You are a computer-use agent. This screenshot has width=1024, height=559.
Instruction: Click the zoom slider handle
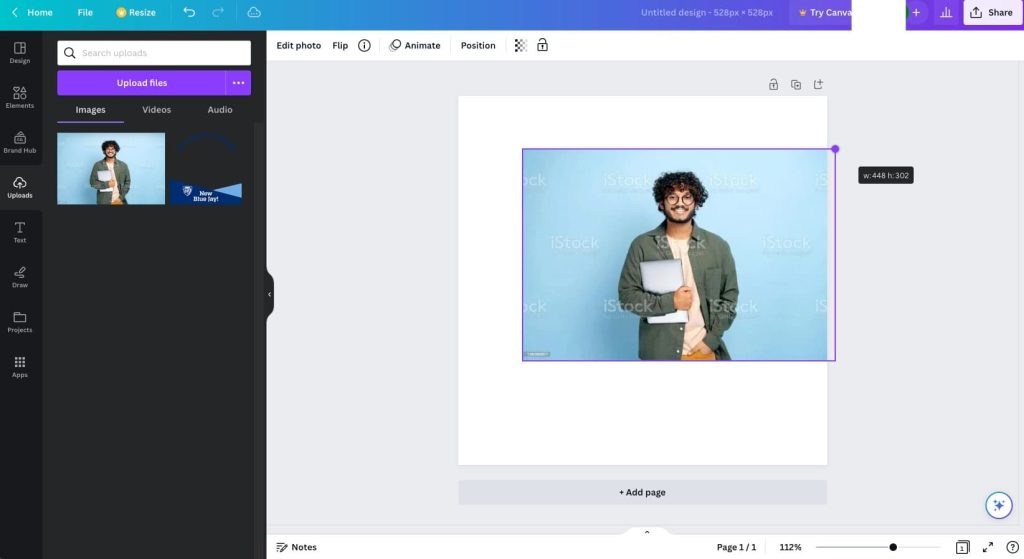893,547
